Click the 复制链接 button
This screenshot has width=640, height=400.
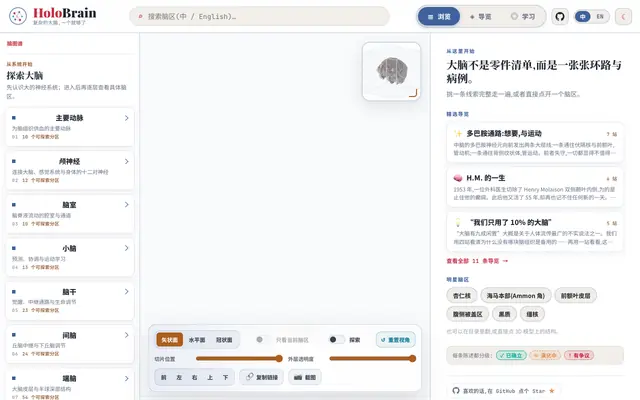(x=262, y=377)
